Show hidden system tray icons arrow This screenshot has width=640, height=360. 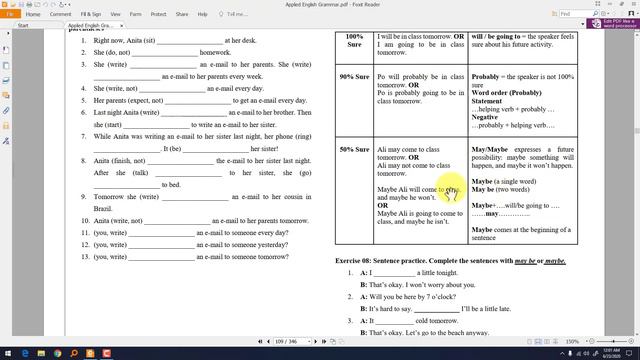(562, 353)
